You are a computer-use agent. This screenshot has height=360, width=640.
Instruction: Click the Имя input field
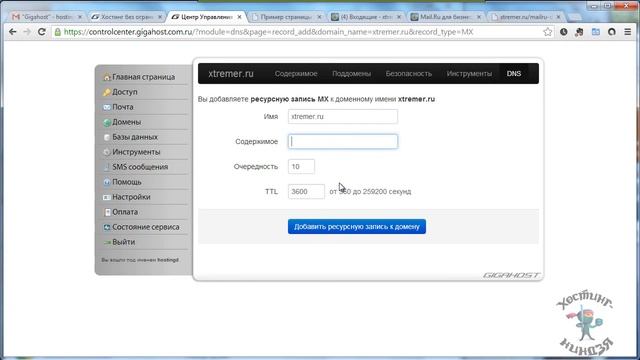click(343, 116)
